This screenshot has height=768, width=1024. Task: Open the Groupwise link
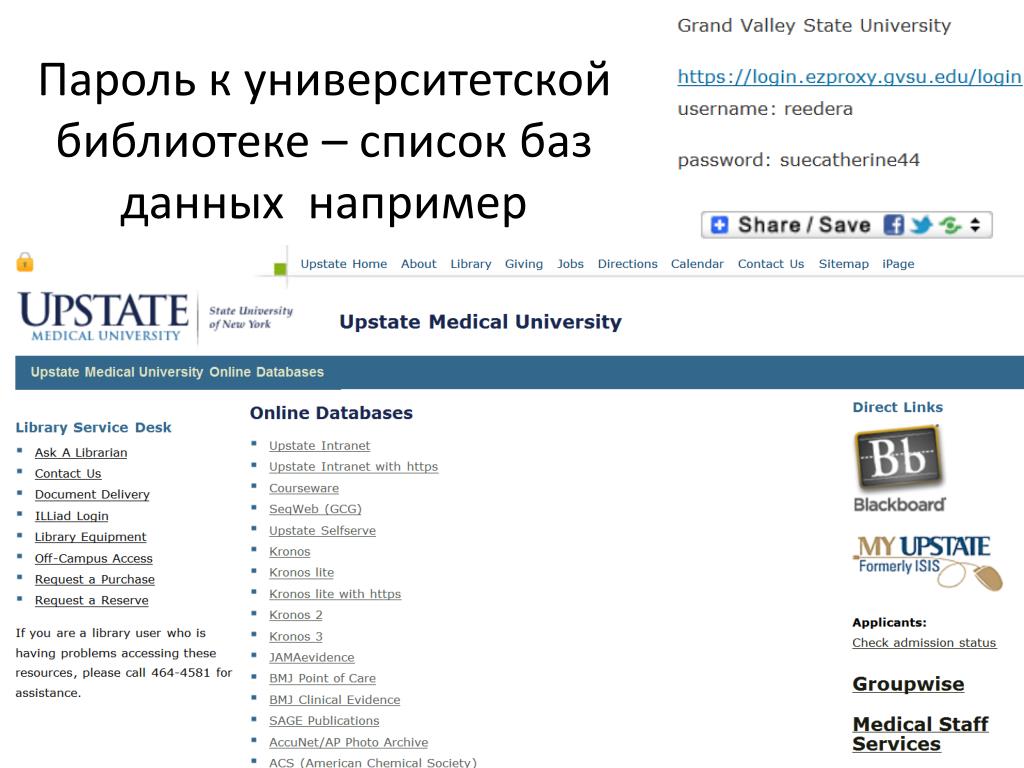click(x=908, y=684)
